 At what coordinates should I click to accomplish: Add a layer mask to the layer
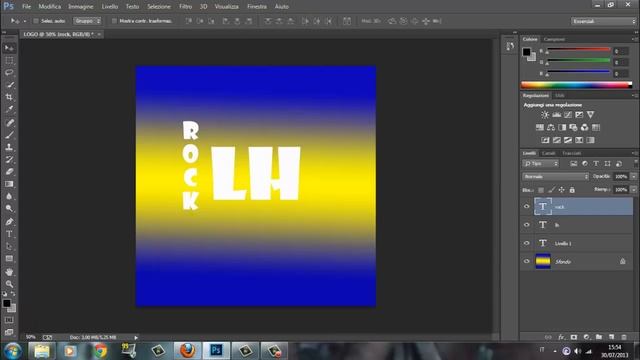[x=574, y=337]
